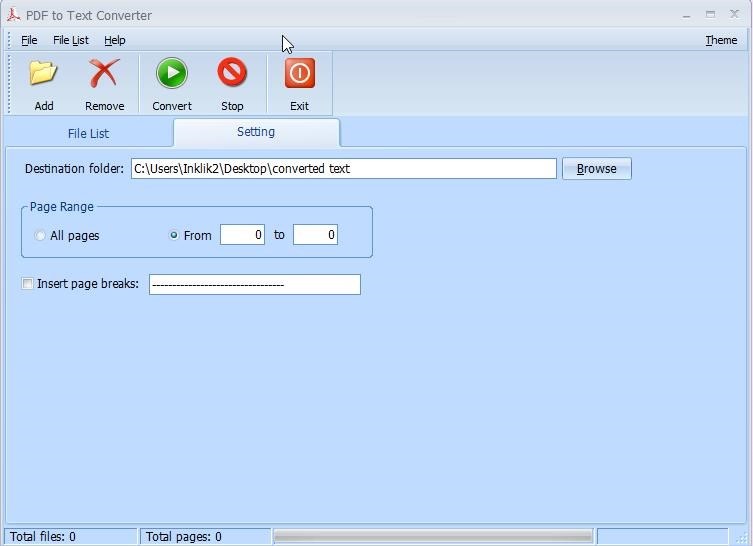Screen dimensions: 753x546
Task: Click the Exit power icon
Action: [299, 74]
